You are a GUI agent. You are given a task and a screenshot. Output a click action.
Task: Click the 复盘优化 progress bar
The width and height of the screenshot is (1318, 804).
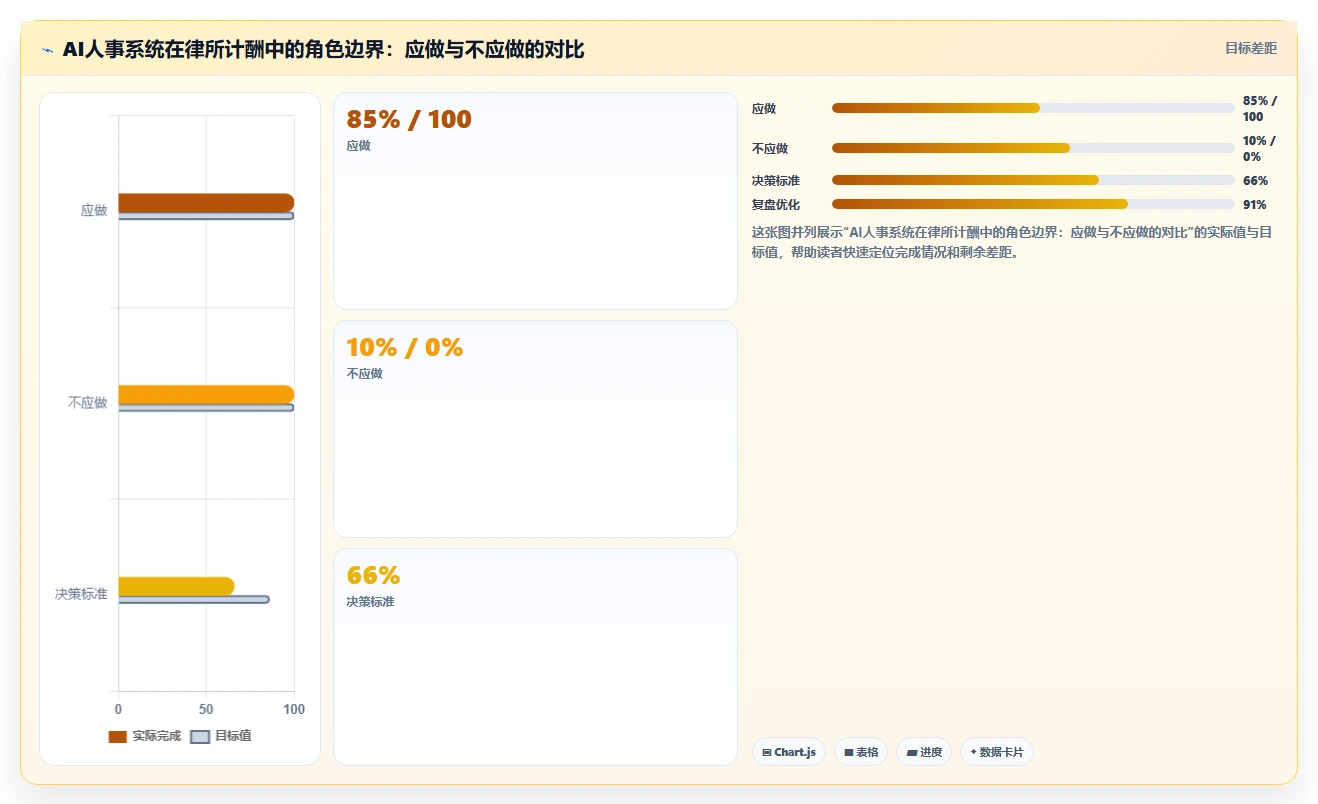[1033, 204]
